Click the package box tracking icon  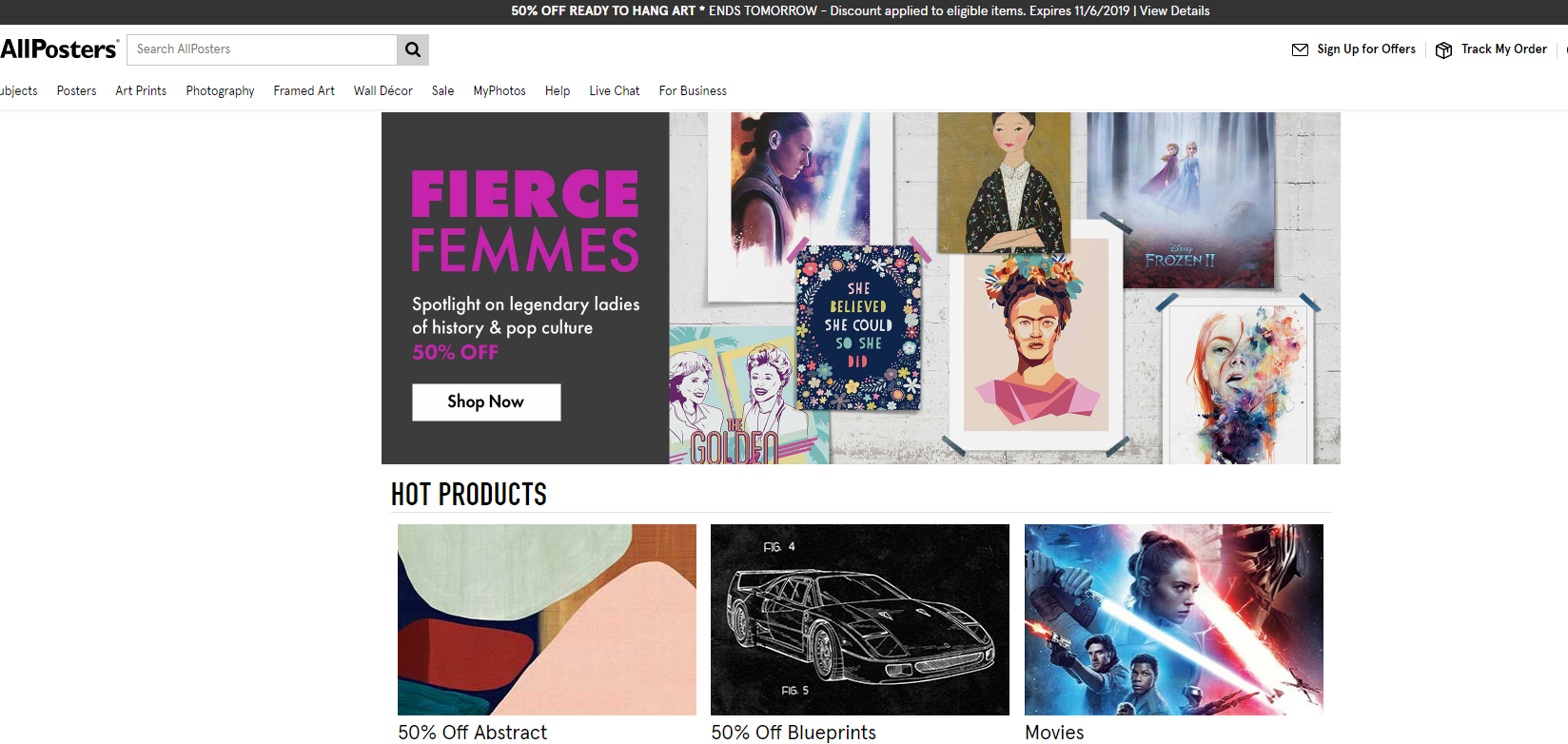1443,49
